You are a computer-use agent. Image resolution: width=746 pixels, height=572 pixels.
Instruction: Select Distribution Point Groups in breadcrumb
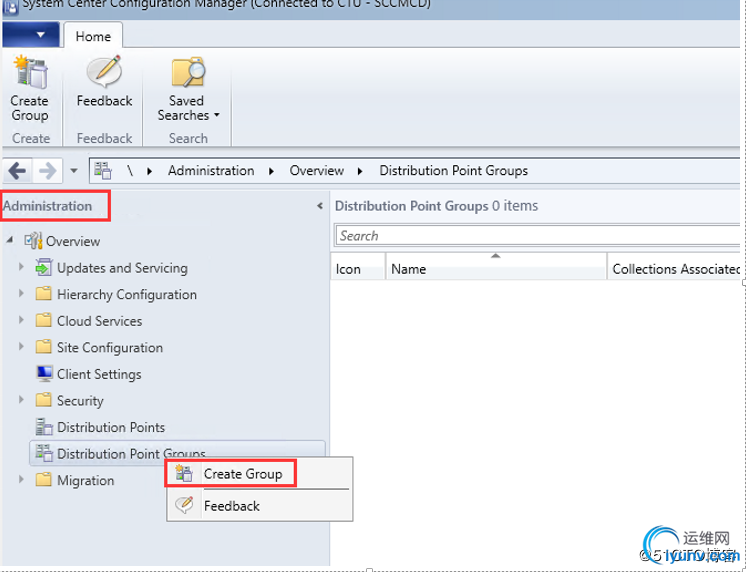click(x=453, y=170)
